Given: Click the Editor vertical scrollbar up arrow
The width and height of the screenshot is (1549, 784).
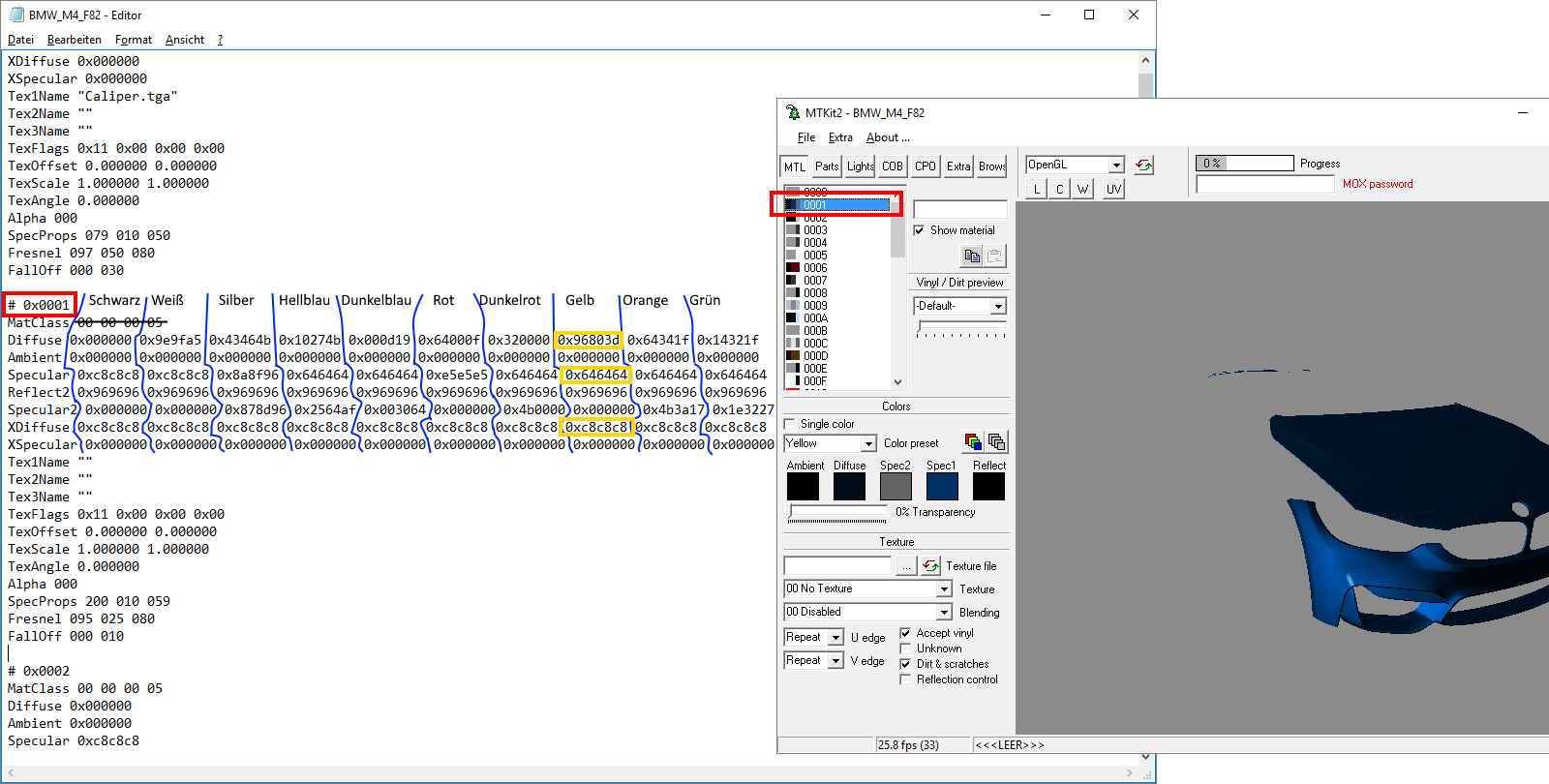Looking at the screenshot, I should pyautogui.click(x=1146, y=60).
